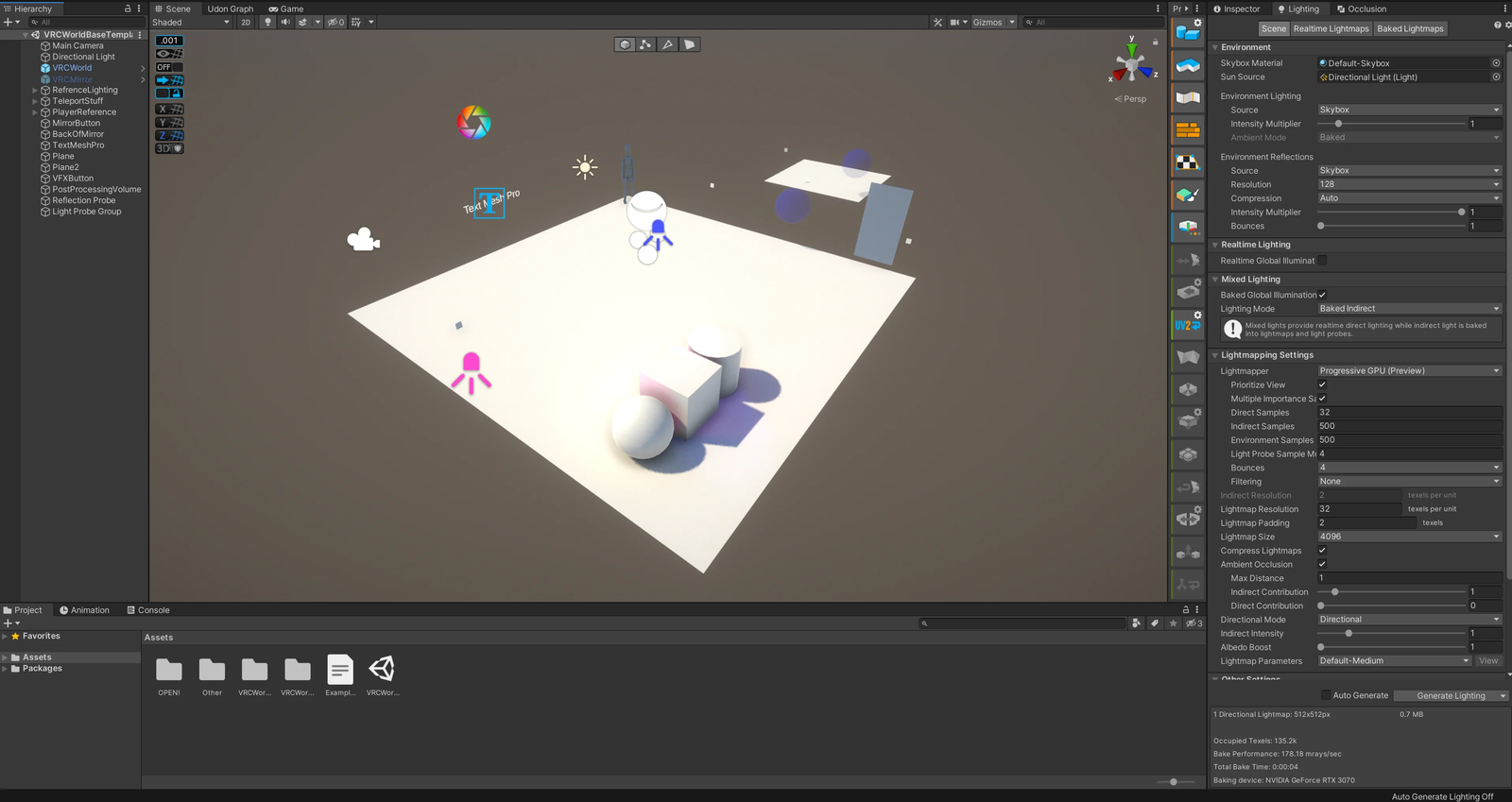Image resolution: width=1512 pixels, height=802 pixels.
Task: Click the scene camera settings icon
Action: (x=956, y=22)
